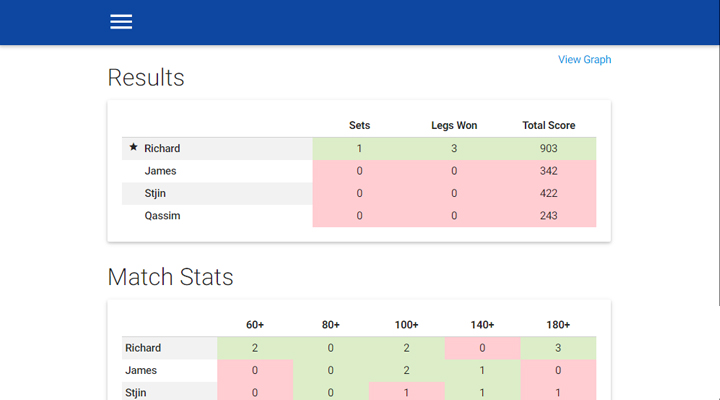720x400 pixels.
Task: Click the page's vertical scrollbar
Action: [717, 175]
